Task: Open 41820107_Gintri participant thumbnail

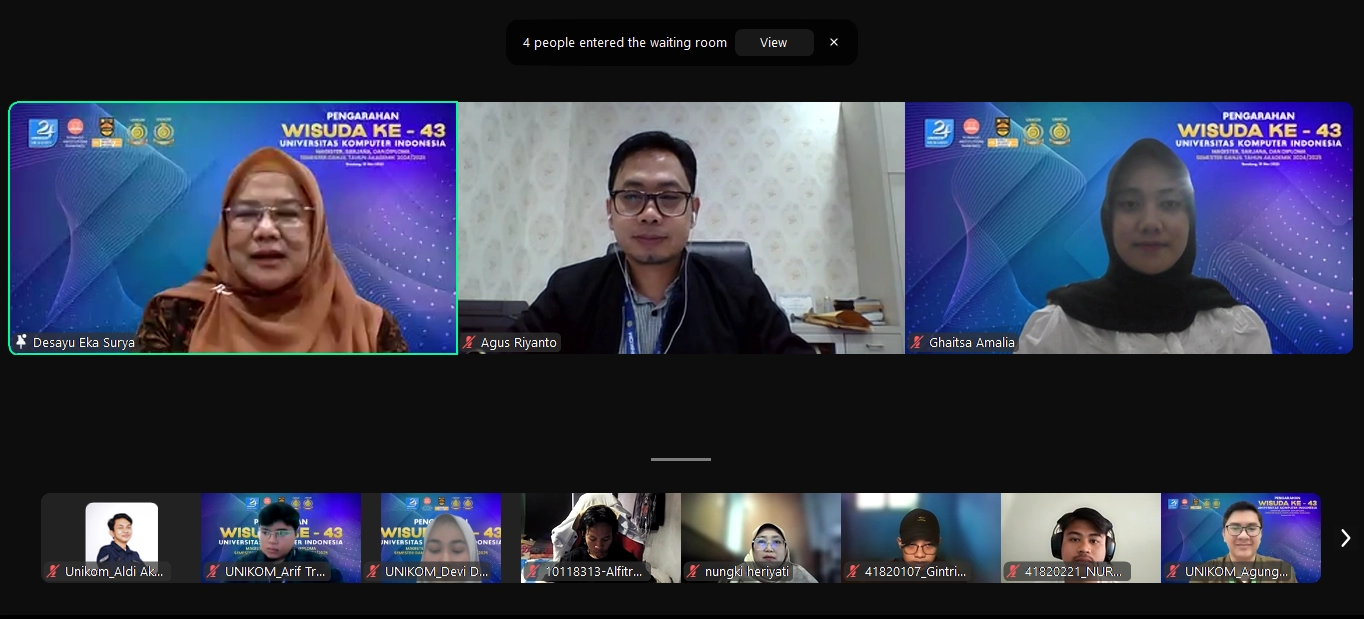Action: 921,538
